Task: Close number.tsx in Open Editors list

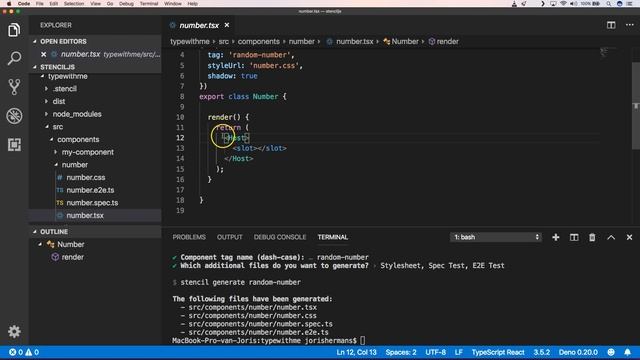Action: click(44, 54)
